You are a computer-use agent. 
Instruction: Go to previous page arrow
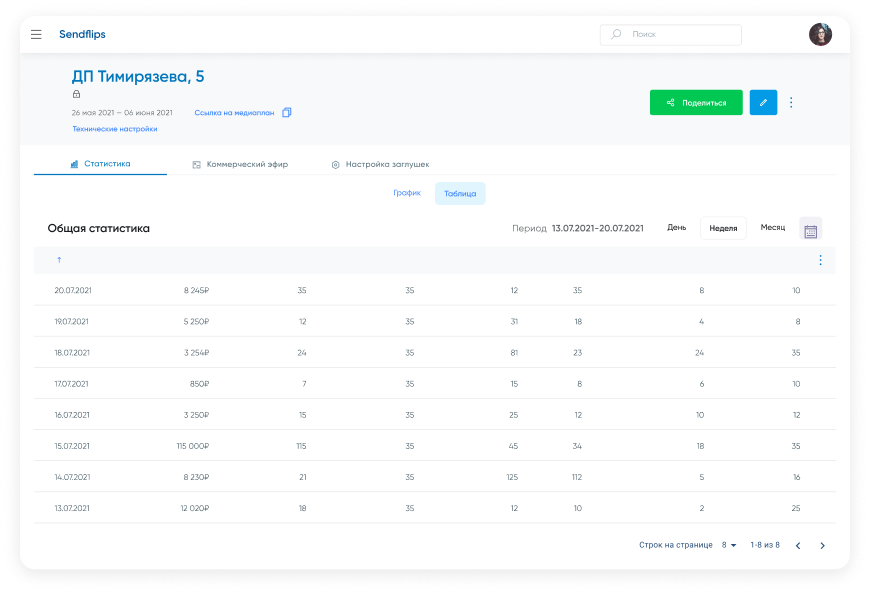pos(797,546)
